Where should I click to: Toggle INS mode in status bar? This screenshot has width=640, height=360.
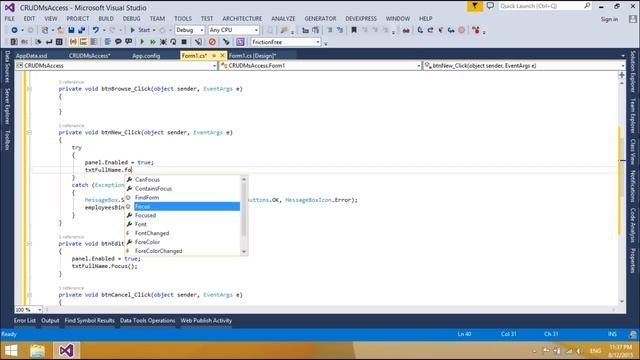coord(612,334)
